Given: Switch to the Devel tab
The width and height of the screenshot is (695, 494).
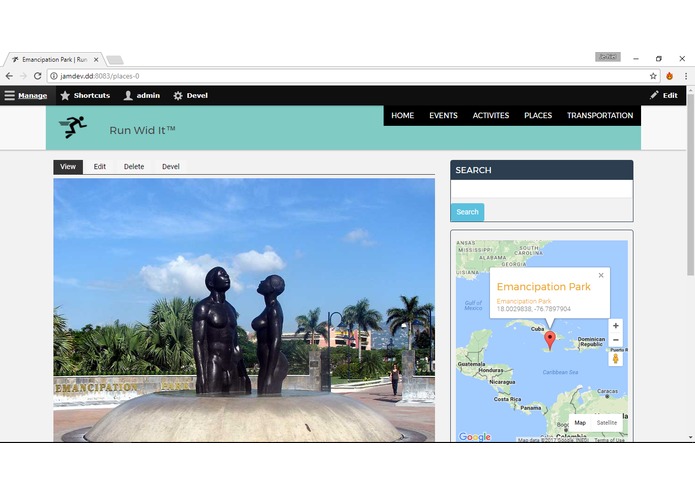Looking at the screenshot, I should [171, 167].
